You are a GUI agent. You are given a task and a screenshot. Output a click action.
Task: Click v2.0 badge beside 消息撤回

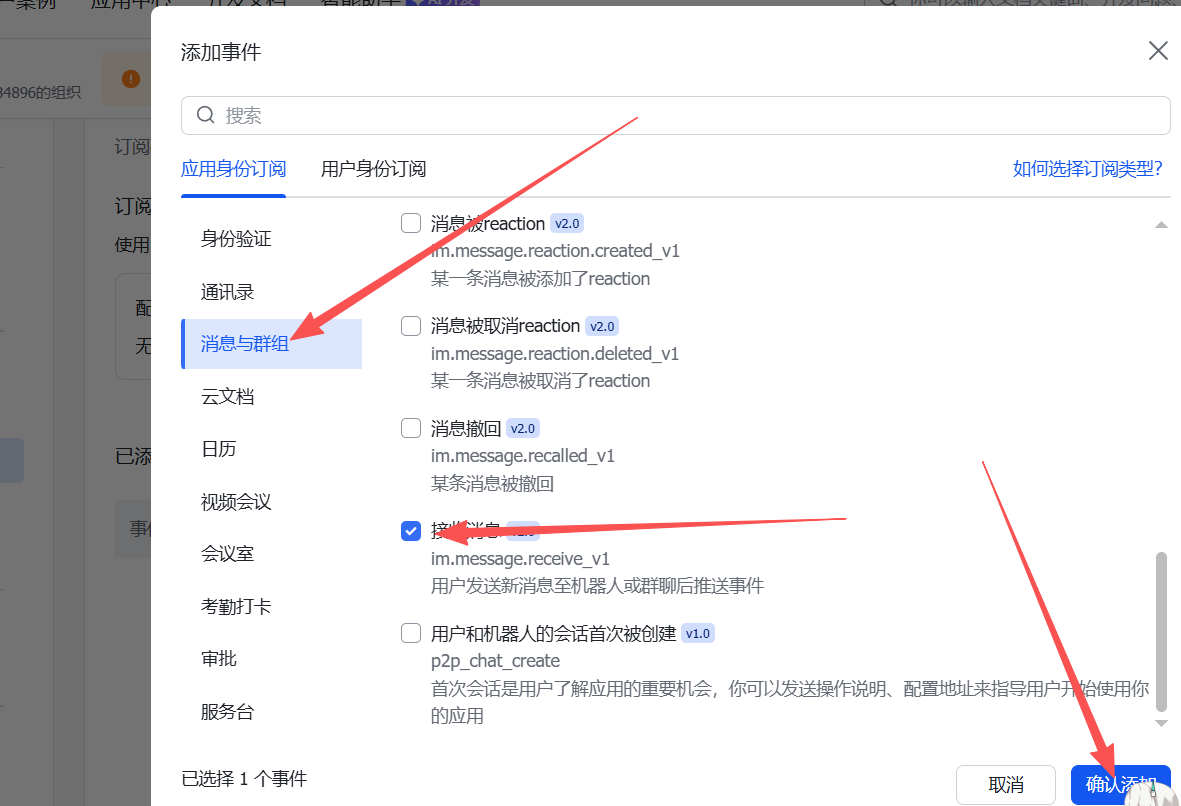point(523,429)
